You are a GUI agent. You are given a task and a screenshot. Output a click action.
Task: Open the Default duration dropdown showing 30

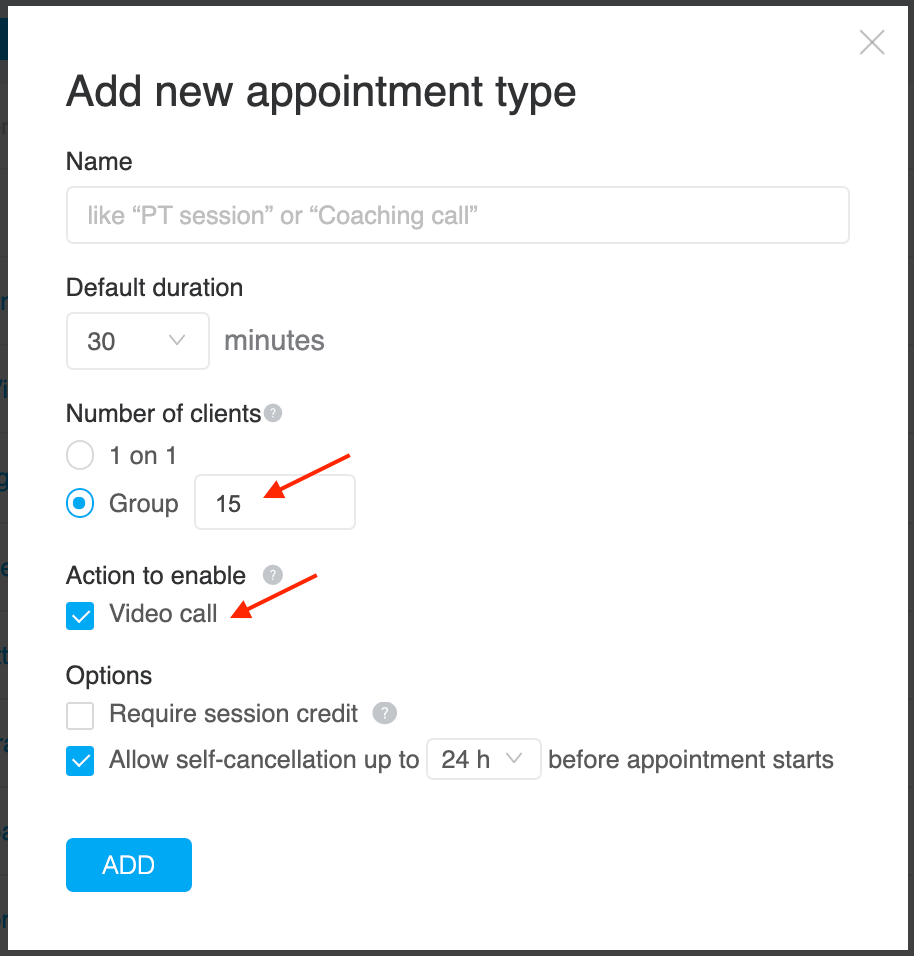pyautogui.click(x=138, y=341)
